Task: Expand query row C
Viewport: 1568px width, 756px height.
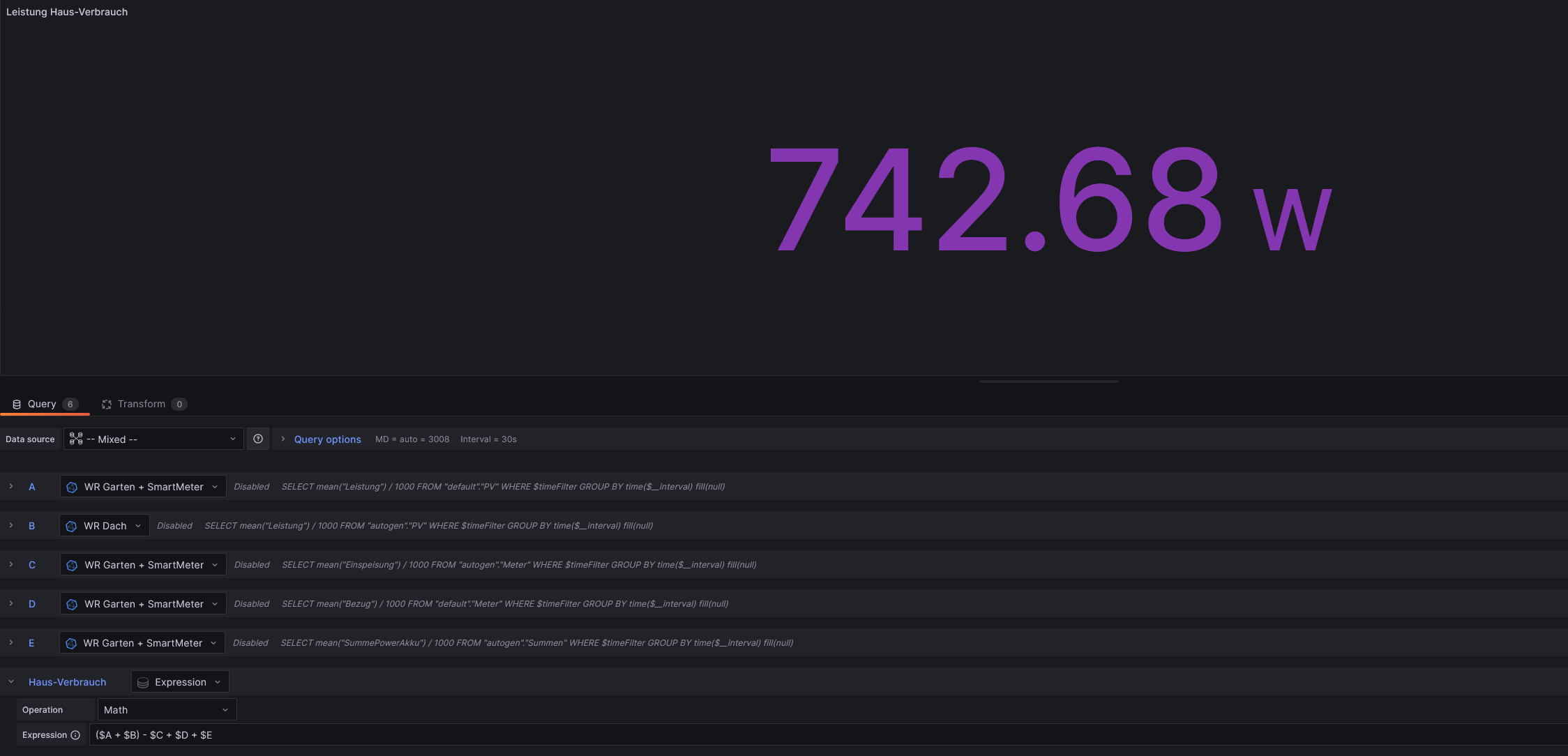Action: pyautogui.click(x=11, y=565)
